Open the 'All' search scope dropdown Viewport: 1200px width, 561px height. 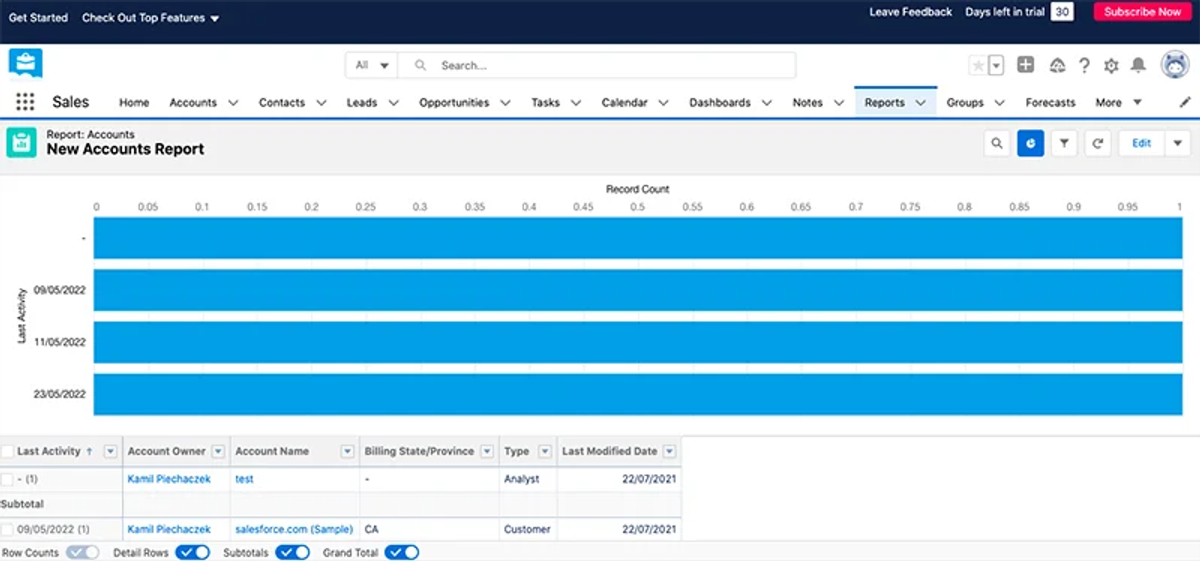pos(372,65)
